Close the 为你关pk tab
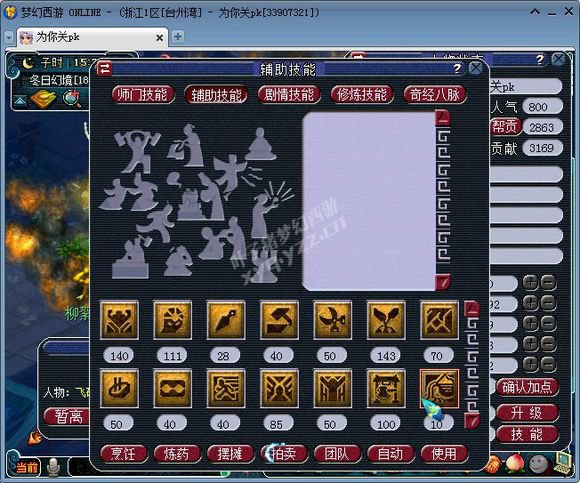580x483 pixels. click(x=159, y=38)
